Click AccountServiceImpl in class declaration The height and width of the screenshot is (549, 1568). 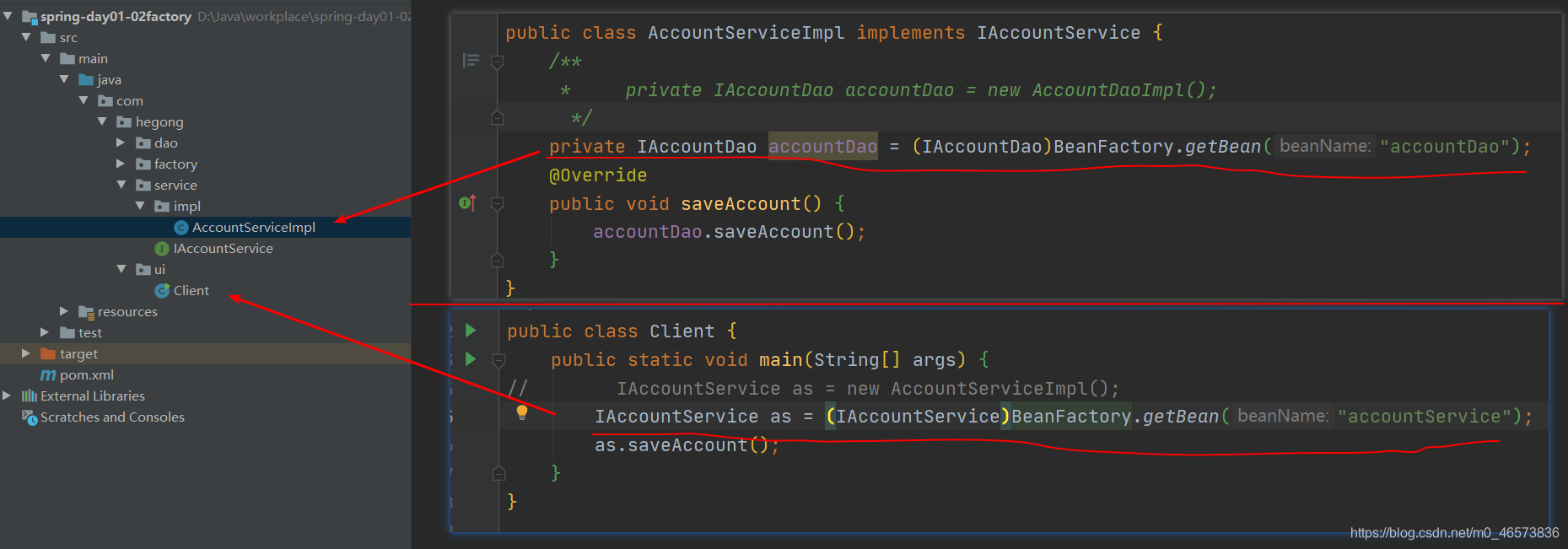(x=746, y=33)
